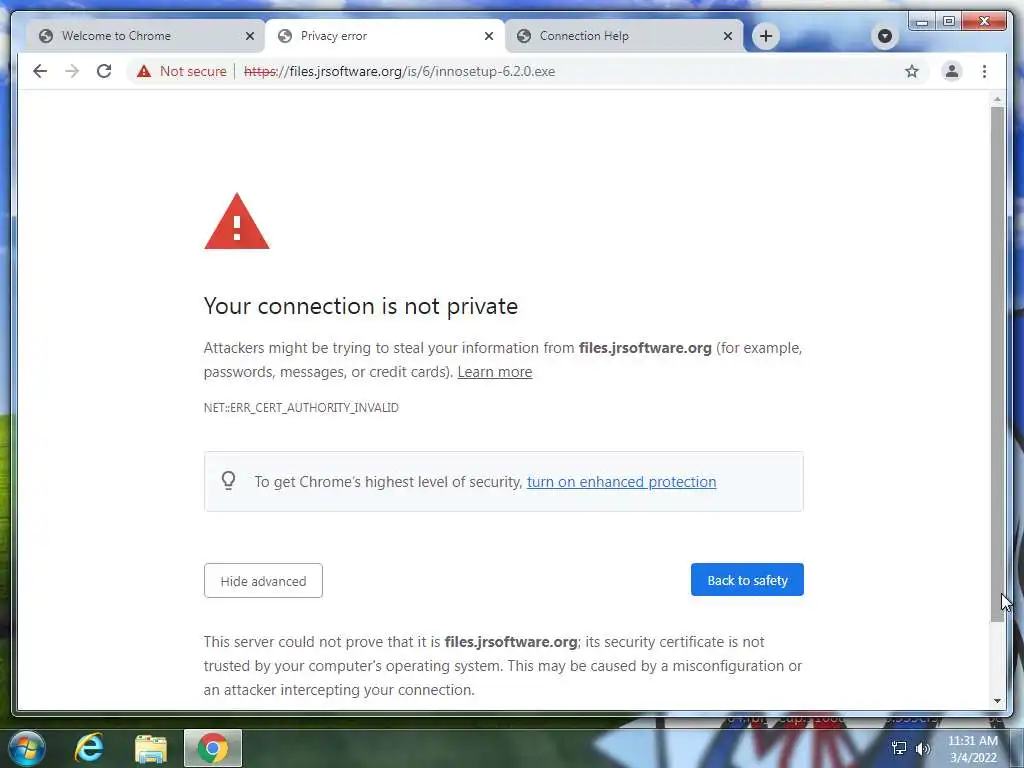Viewport: 1024px width, 768px height.
Task: Follow the turn on enhanced protection link
Action: point(621,482)
